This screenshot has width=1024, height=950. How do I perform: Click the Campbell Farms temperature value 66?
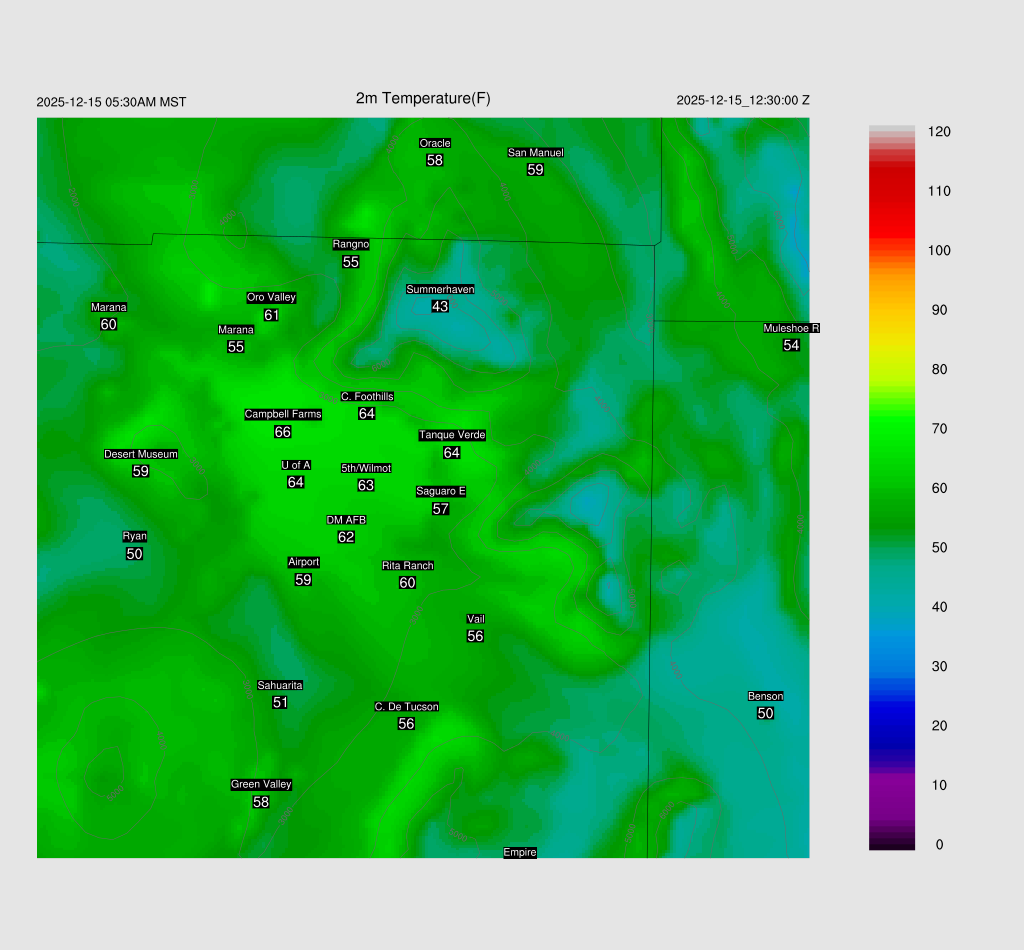283,432
